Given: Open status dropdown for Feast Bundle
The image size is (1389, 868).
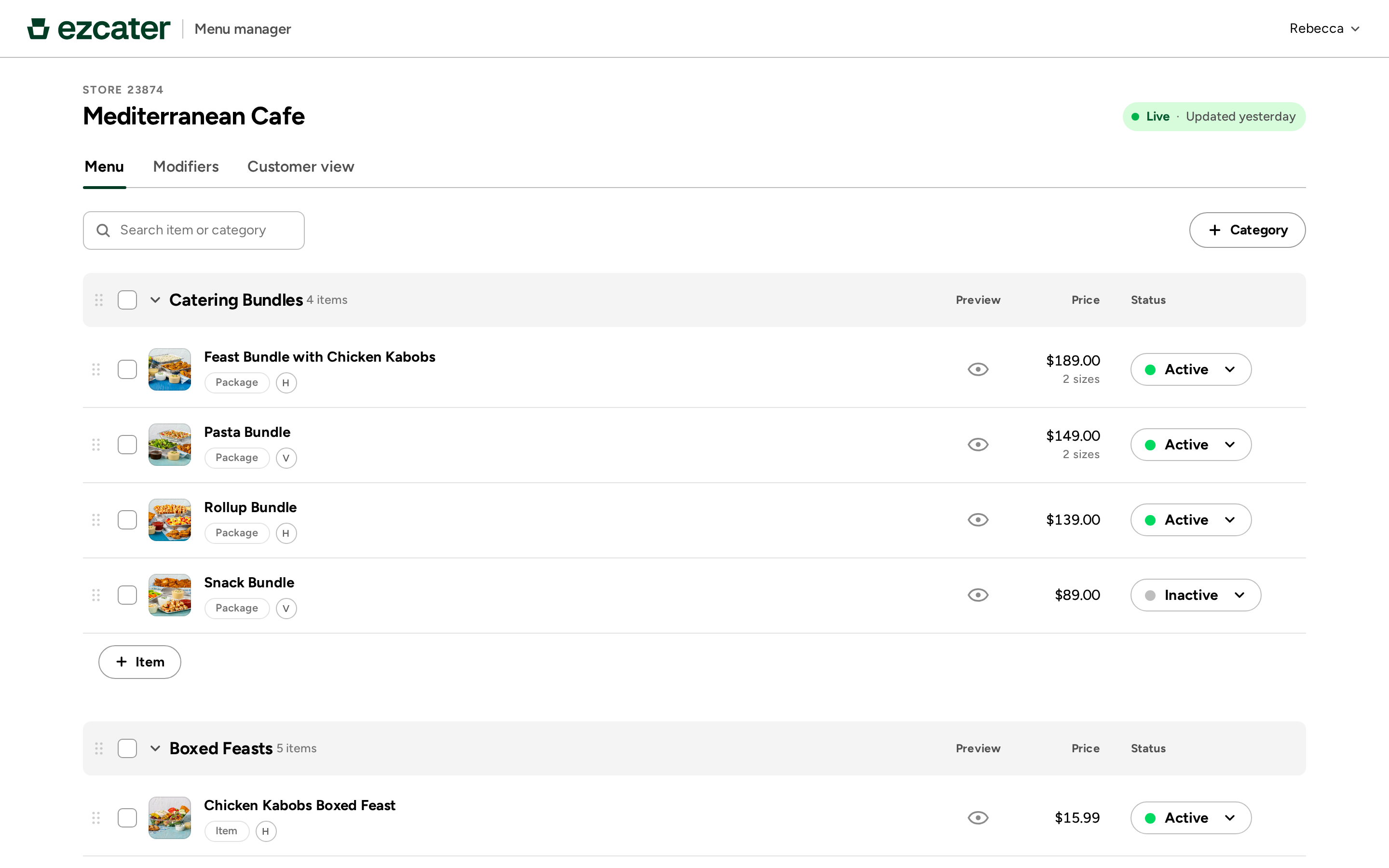Looking at the screenshot, I should coord(1190,369).
